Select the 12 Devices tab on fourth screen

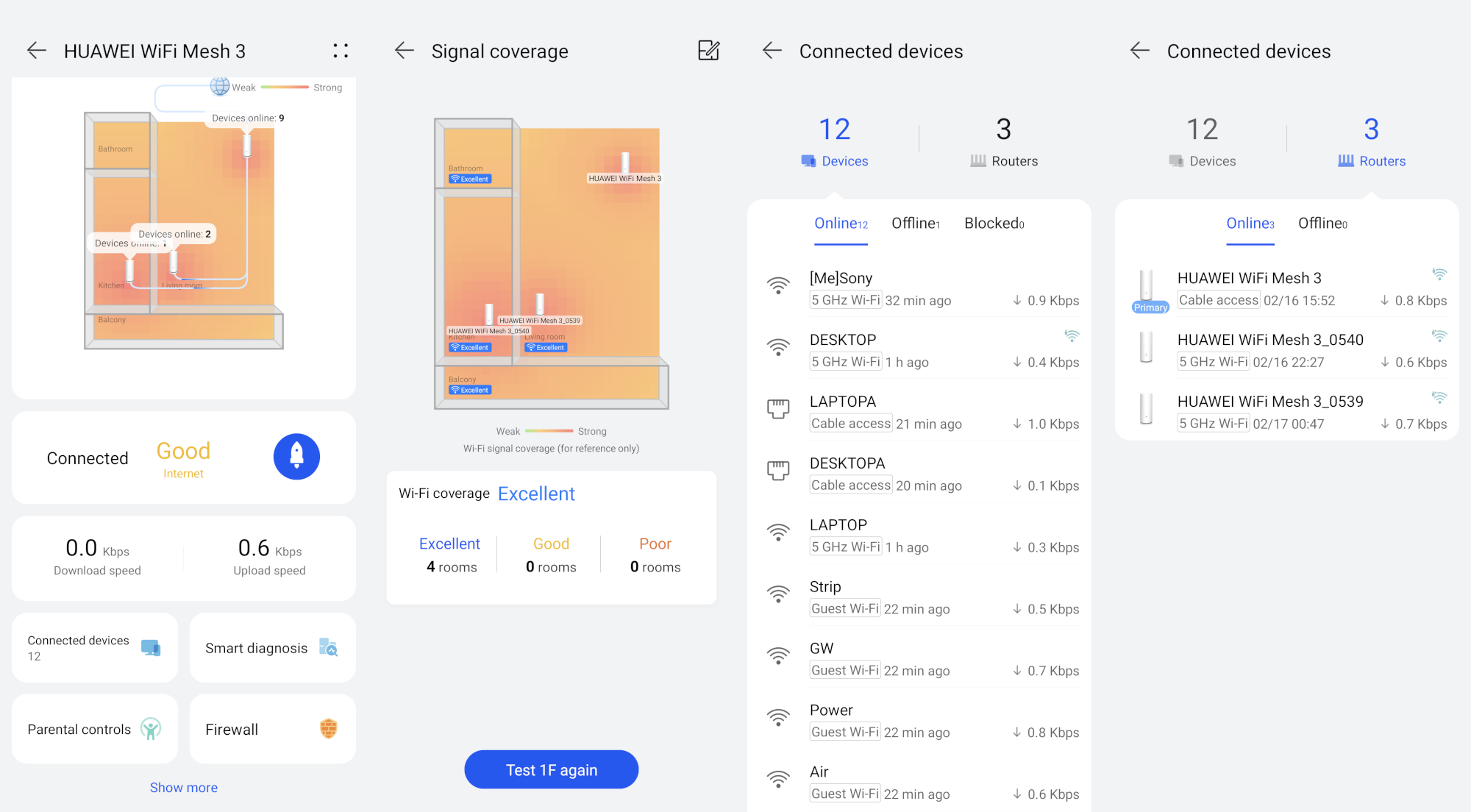click(1203, 141)
